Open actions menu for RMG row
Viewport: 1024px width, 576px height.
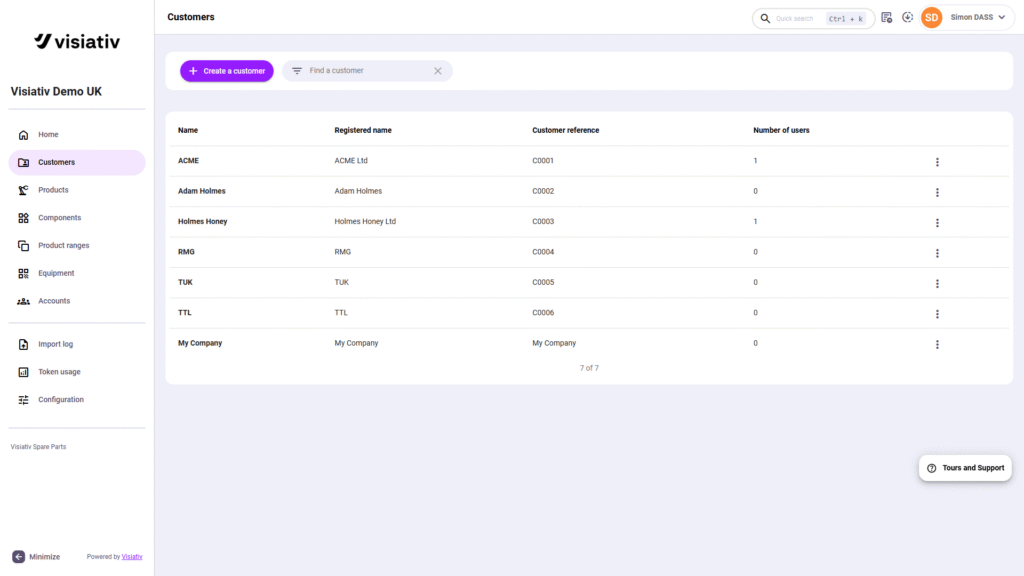[937, 253]
